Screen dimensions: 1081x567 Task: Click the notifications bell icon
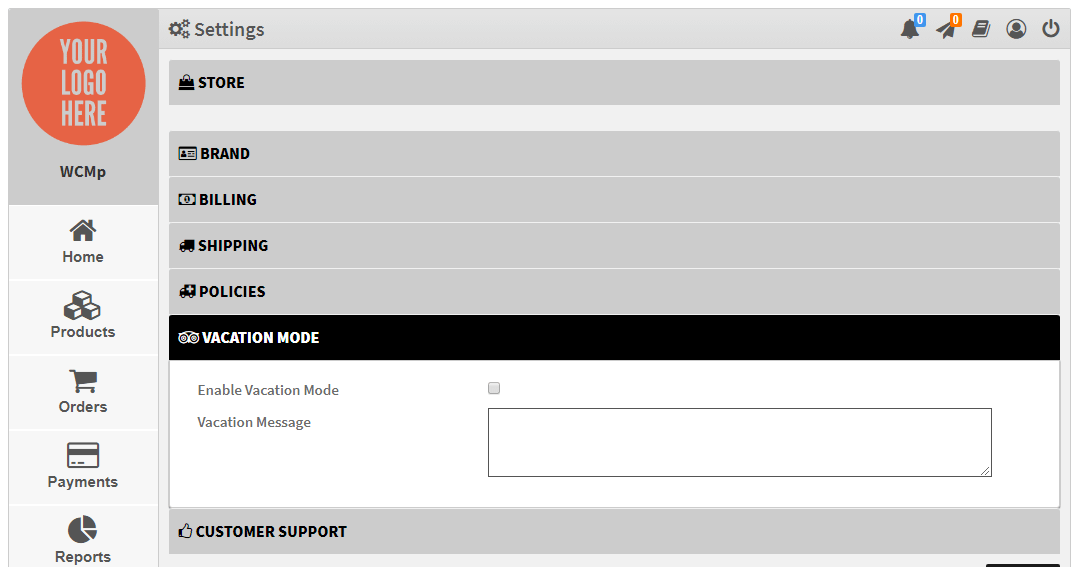click(909, 29)
